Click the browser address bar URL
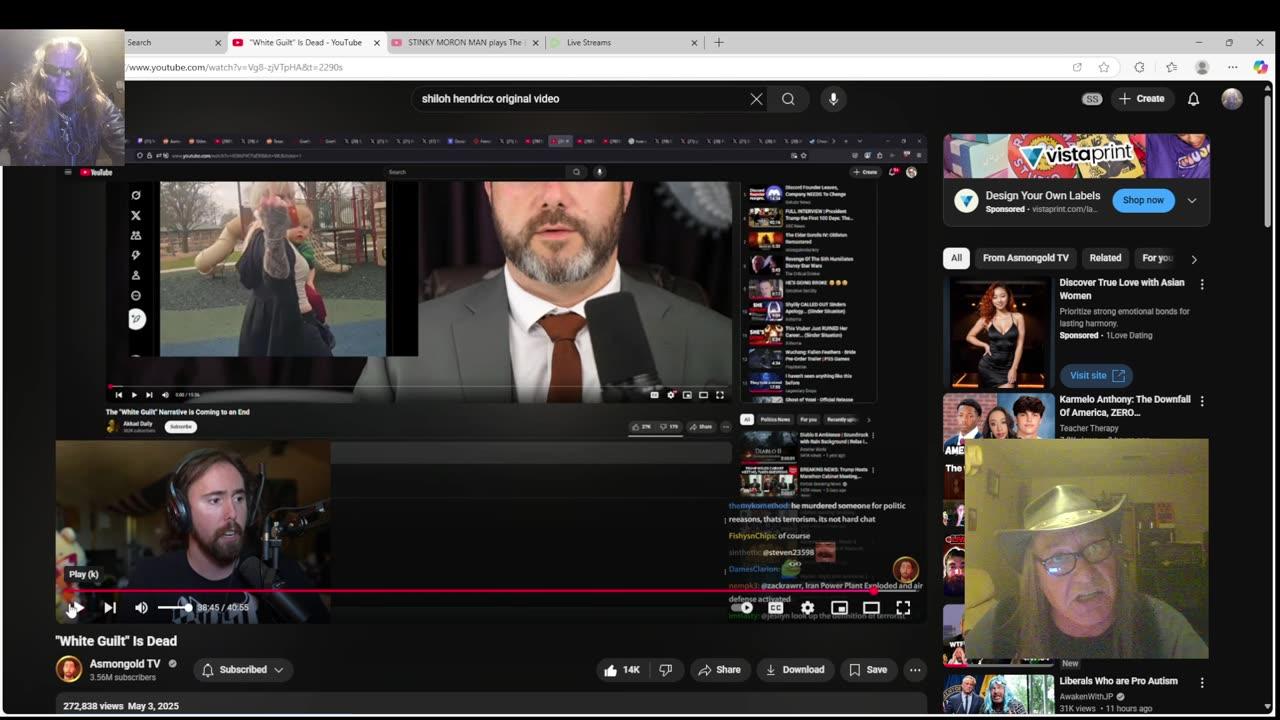Screen dimensions: 1280x720 [235, 67]
